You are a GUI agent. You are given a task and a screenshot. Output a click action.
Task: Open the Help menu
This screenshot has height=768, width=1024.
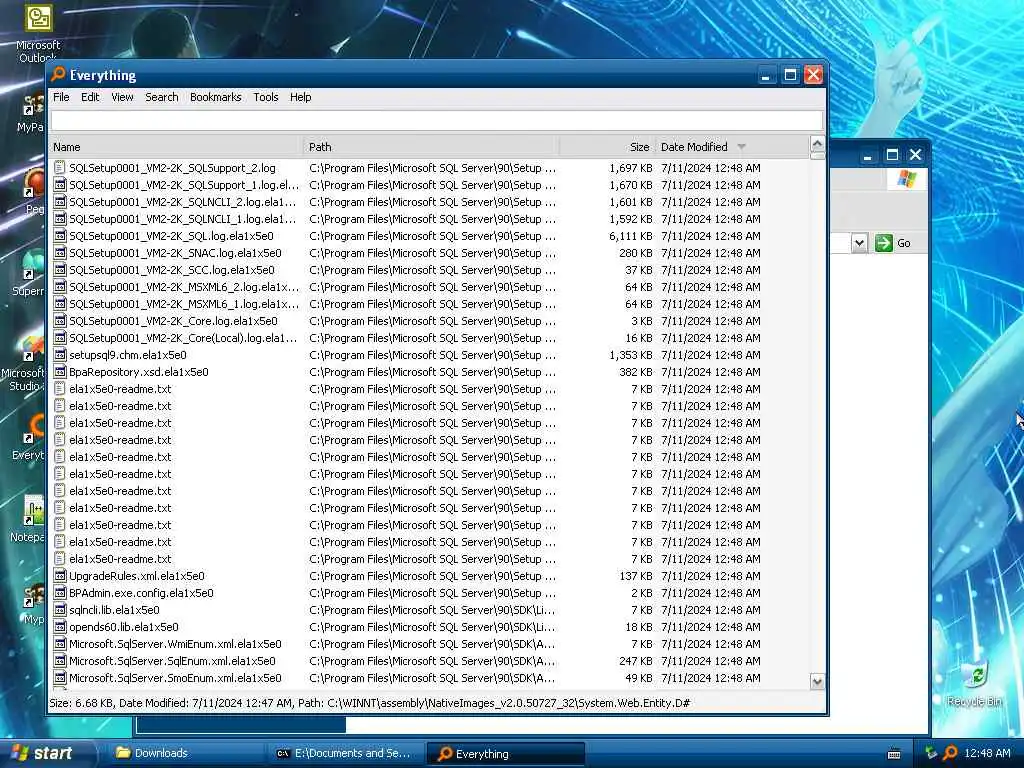[300, 97]
